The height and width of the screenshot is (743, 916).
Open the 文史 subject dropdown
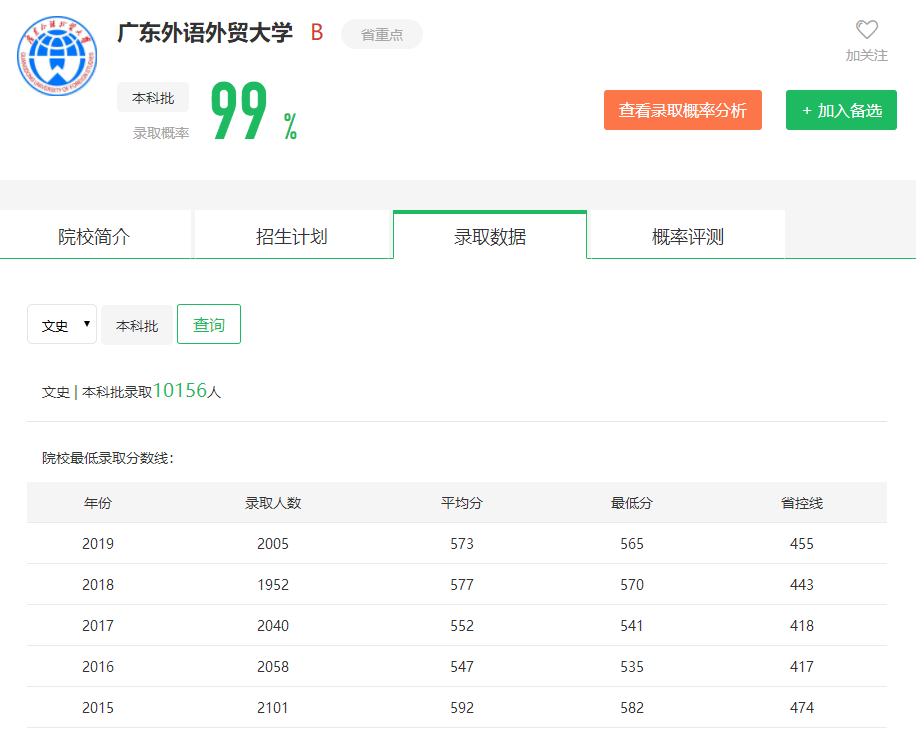click(62, 324)
